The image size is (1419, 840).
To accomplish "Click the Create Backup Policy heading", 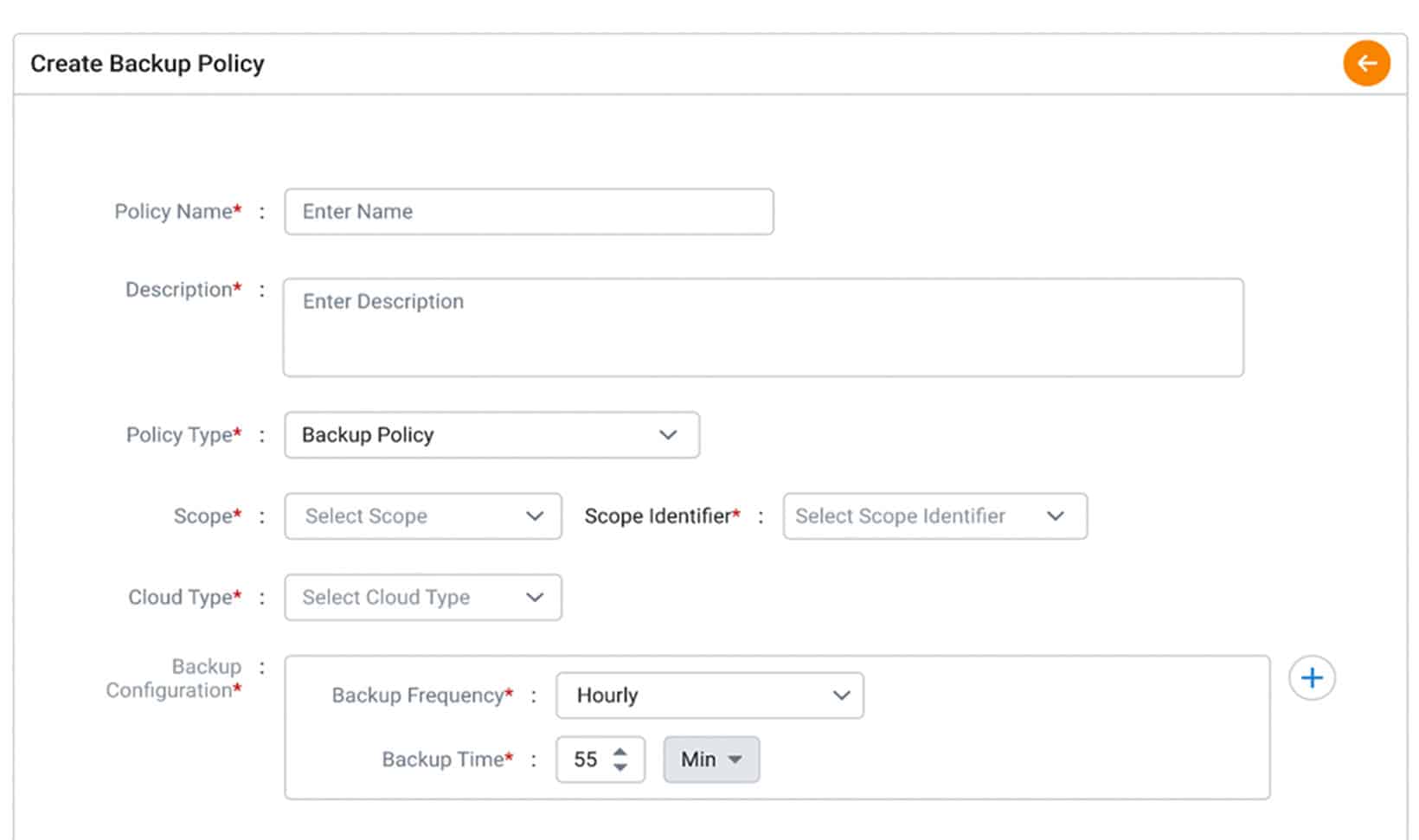I will pyautogui.click(x=147, y=64).
